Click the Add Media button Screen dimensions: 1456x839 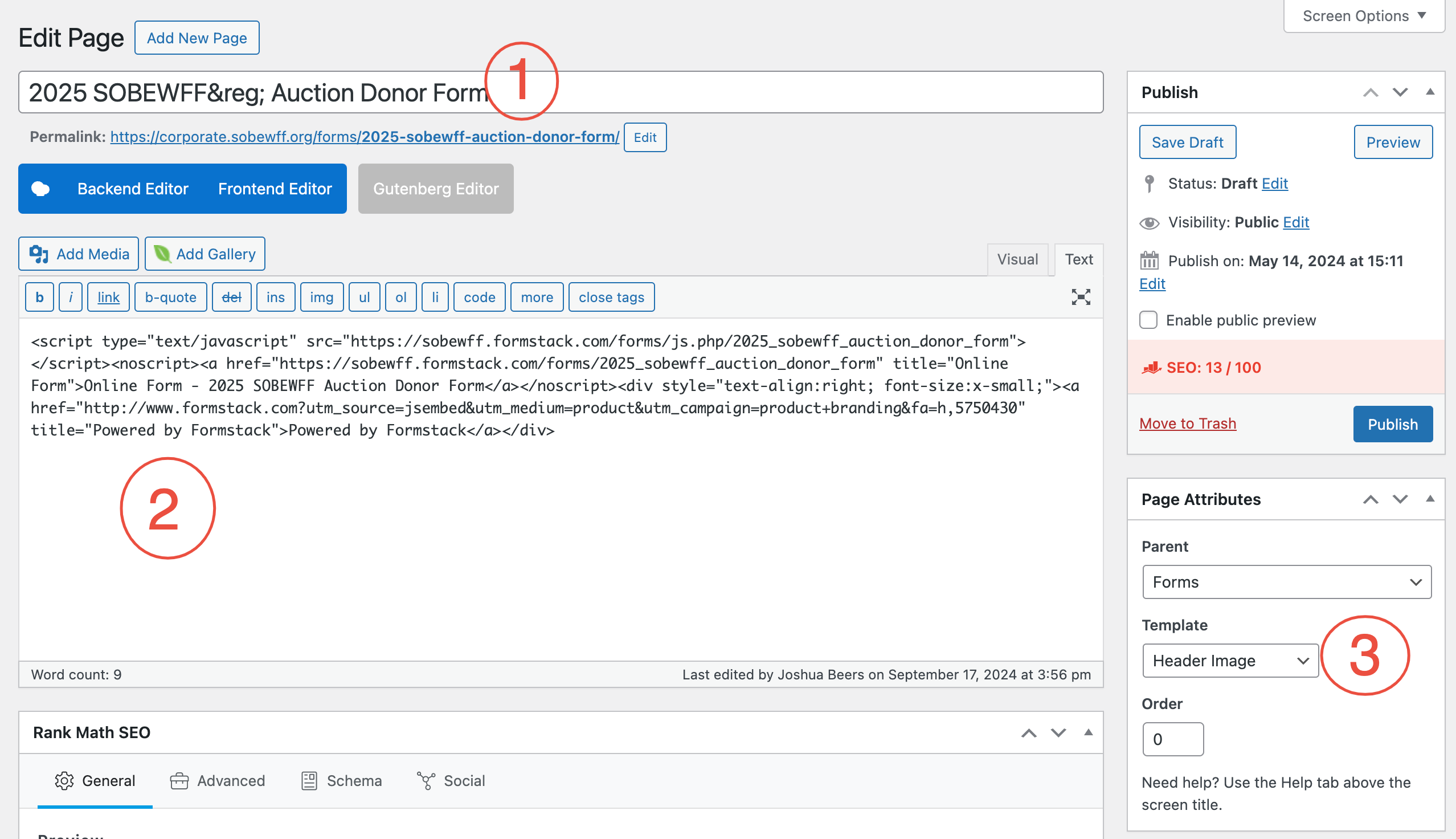click(x=79, y=254)
